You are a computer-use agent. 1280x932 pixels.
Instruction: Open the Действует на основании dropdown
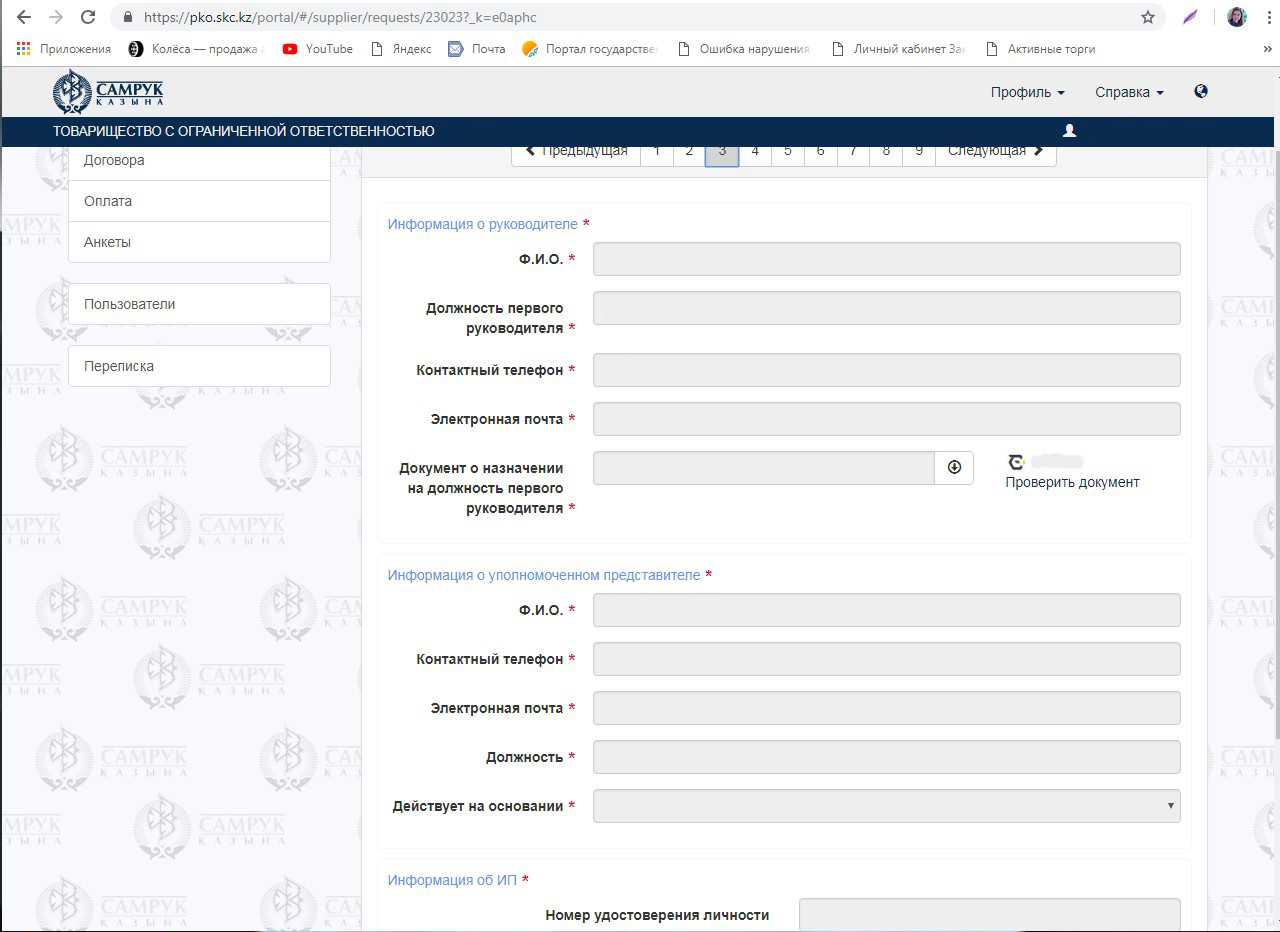pos(886,806)
